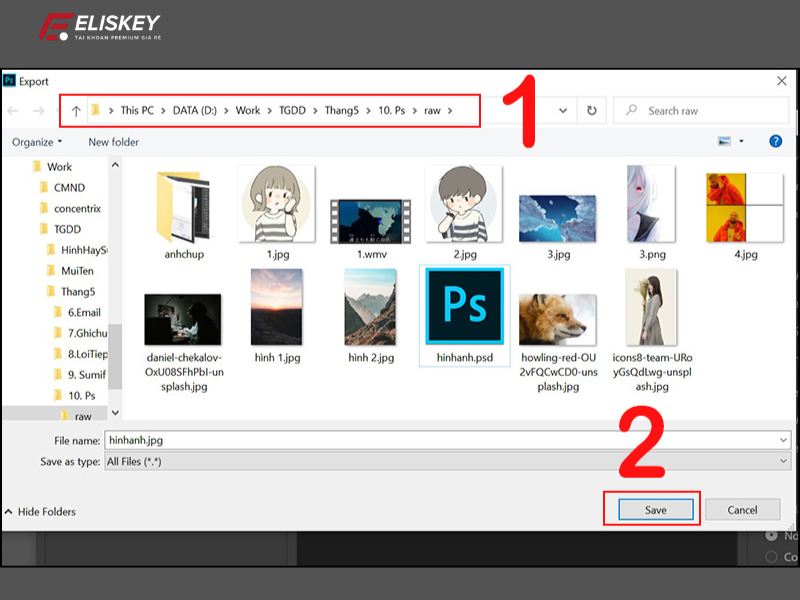
Task: Click the change view icon near Help
Action: pyautogui.click(x=723, y=142)
